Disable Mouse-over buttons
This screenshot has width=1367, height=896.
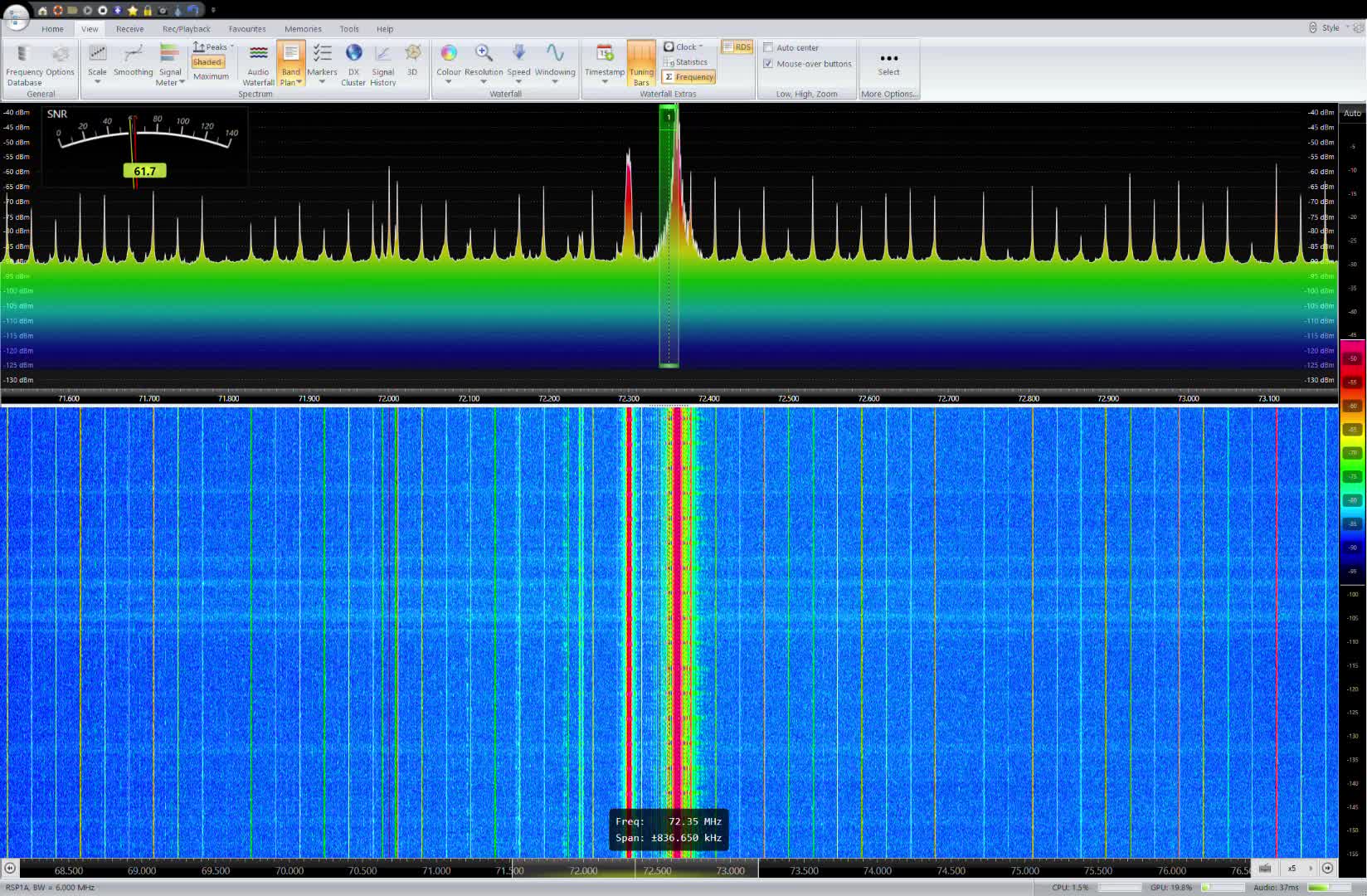(767, 63)
